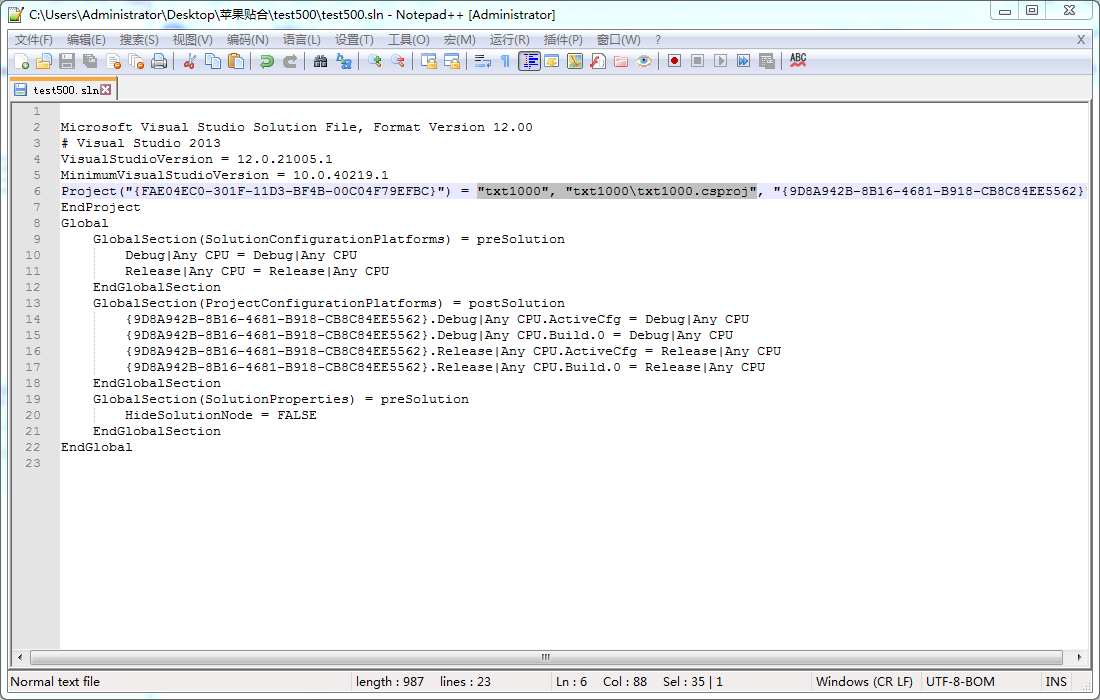Save the recorded macro toolbar icon

[767, 61]
